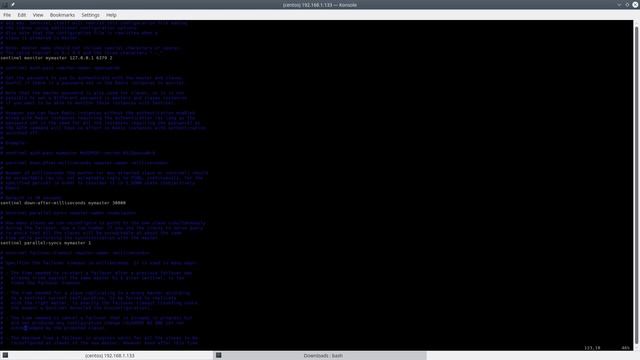
Task: Minimize the Konsole window
Action: pyautogui.click(x=619, y=4)
